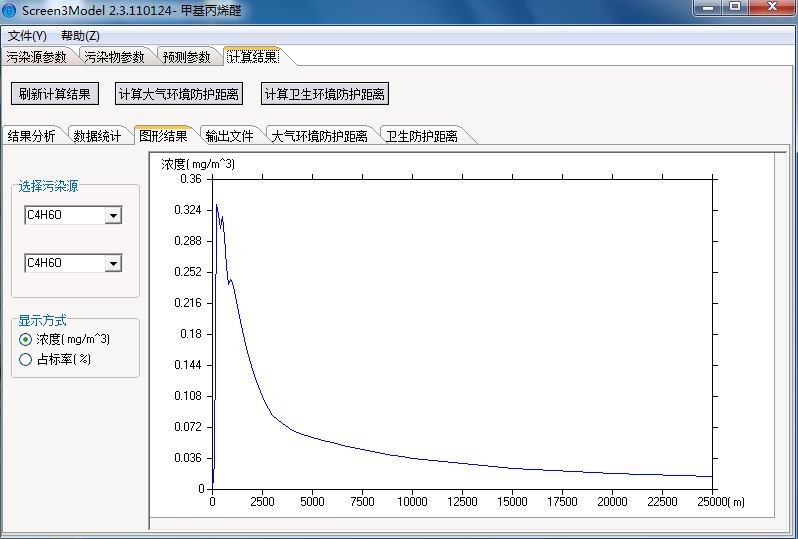Click the 20000 x-axis label
798x539 pixels.
[x=612, y=502]
